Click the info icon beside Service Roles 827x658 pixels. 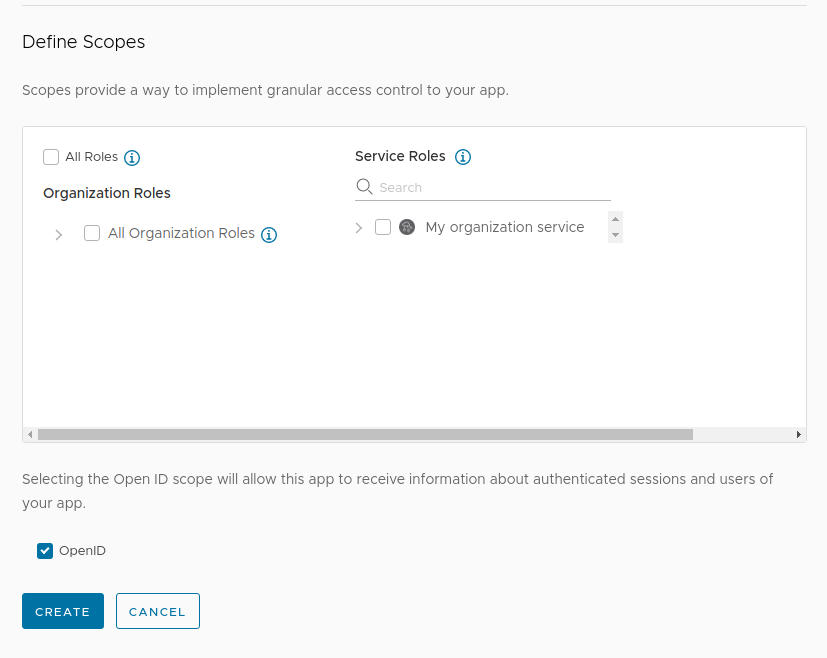coord(462,156)
